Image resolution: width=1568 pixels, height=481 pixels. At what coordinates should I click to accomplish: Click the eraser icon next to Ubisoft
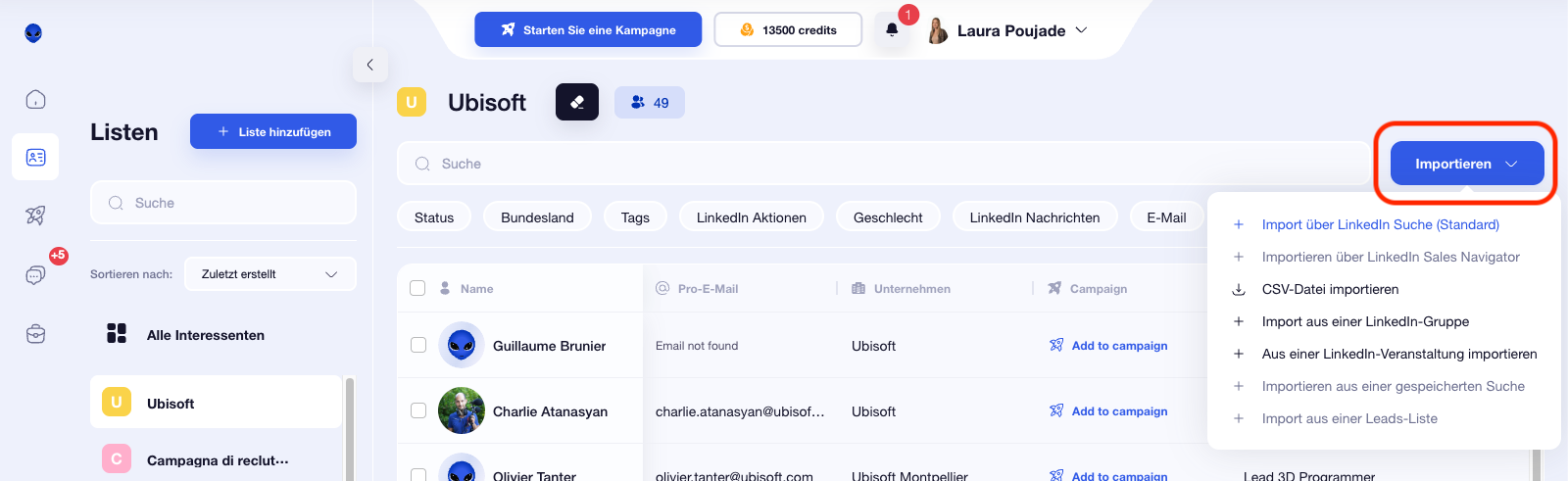coord(577,102)
